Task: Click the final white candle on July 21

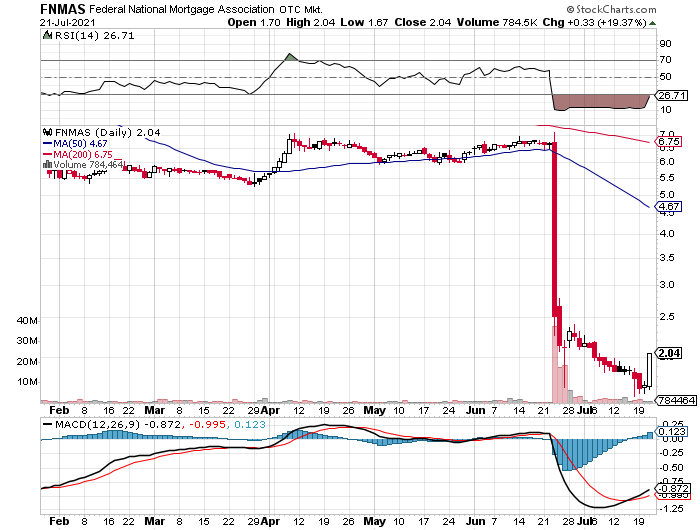Action: pyautogui.click(x=649, y=370)
